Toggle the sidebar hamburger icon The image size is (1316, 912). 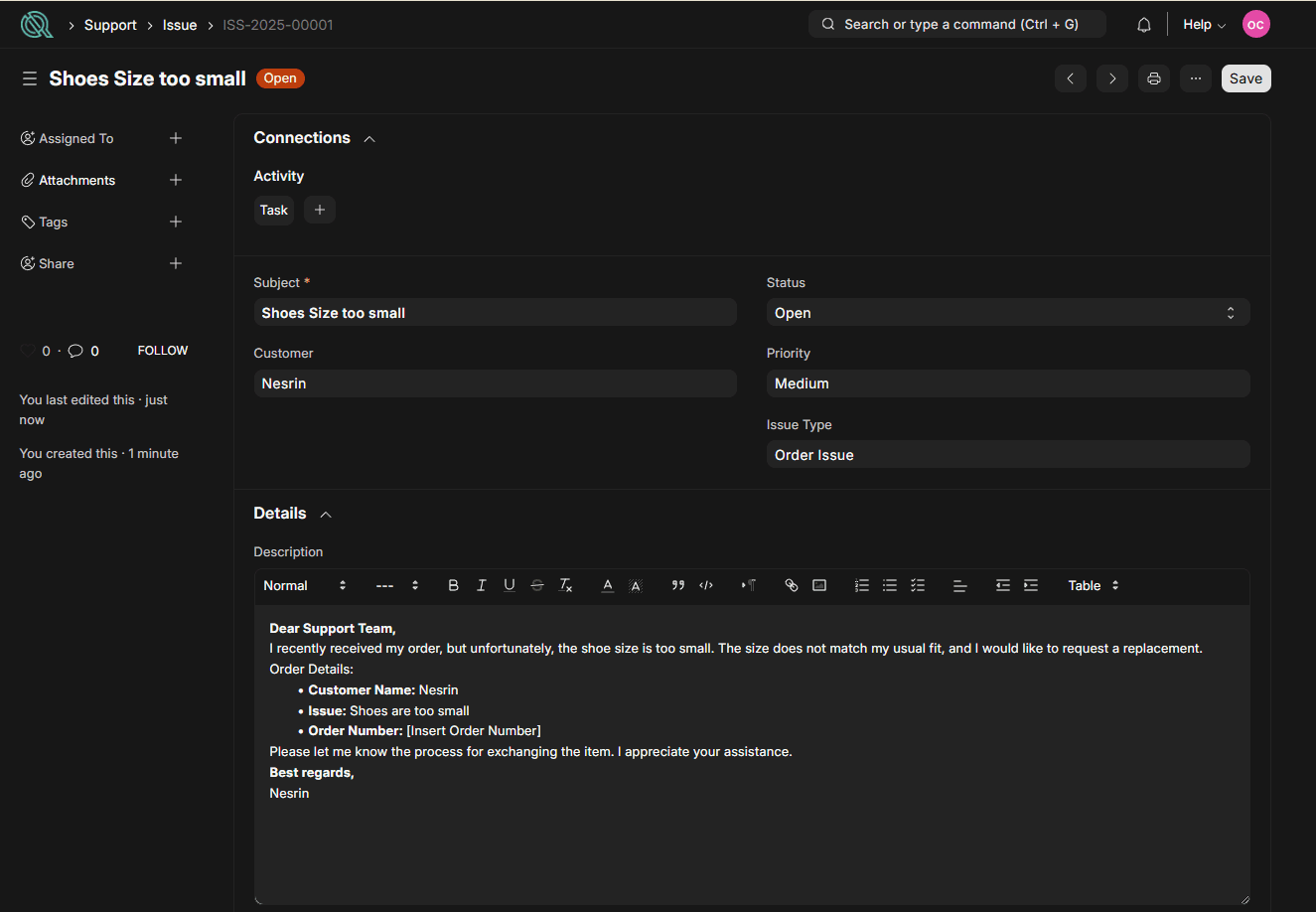[x=30, y=78]
